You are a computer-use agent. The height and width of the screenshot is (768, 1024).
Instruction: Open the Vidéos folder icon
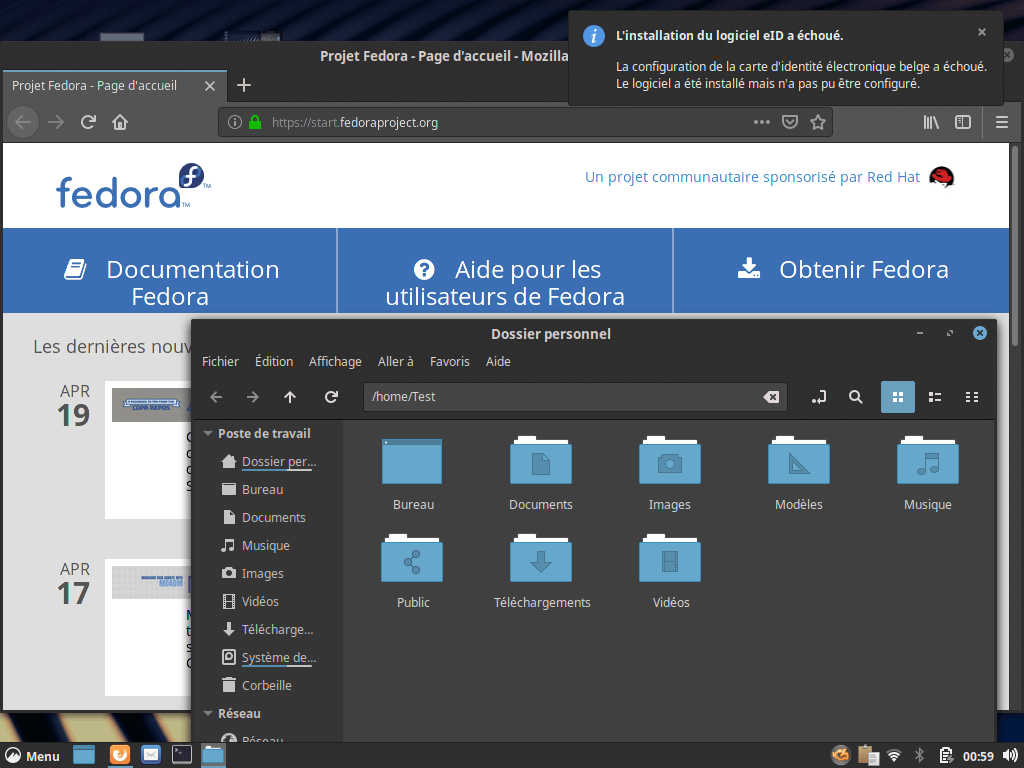670,559
